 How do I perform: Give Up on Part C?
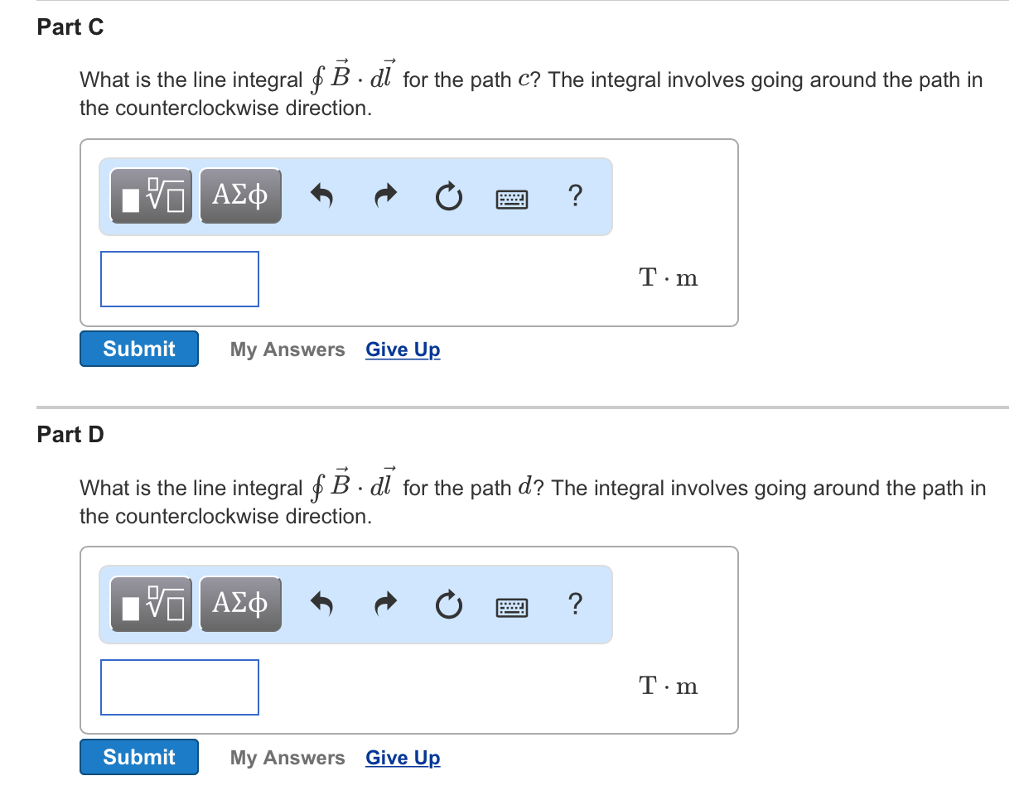(402, 349)
